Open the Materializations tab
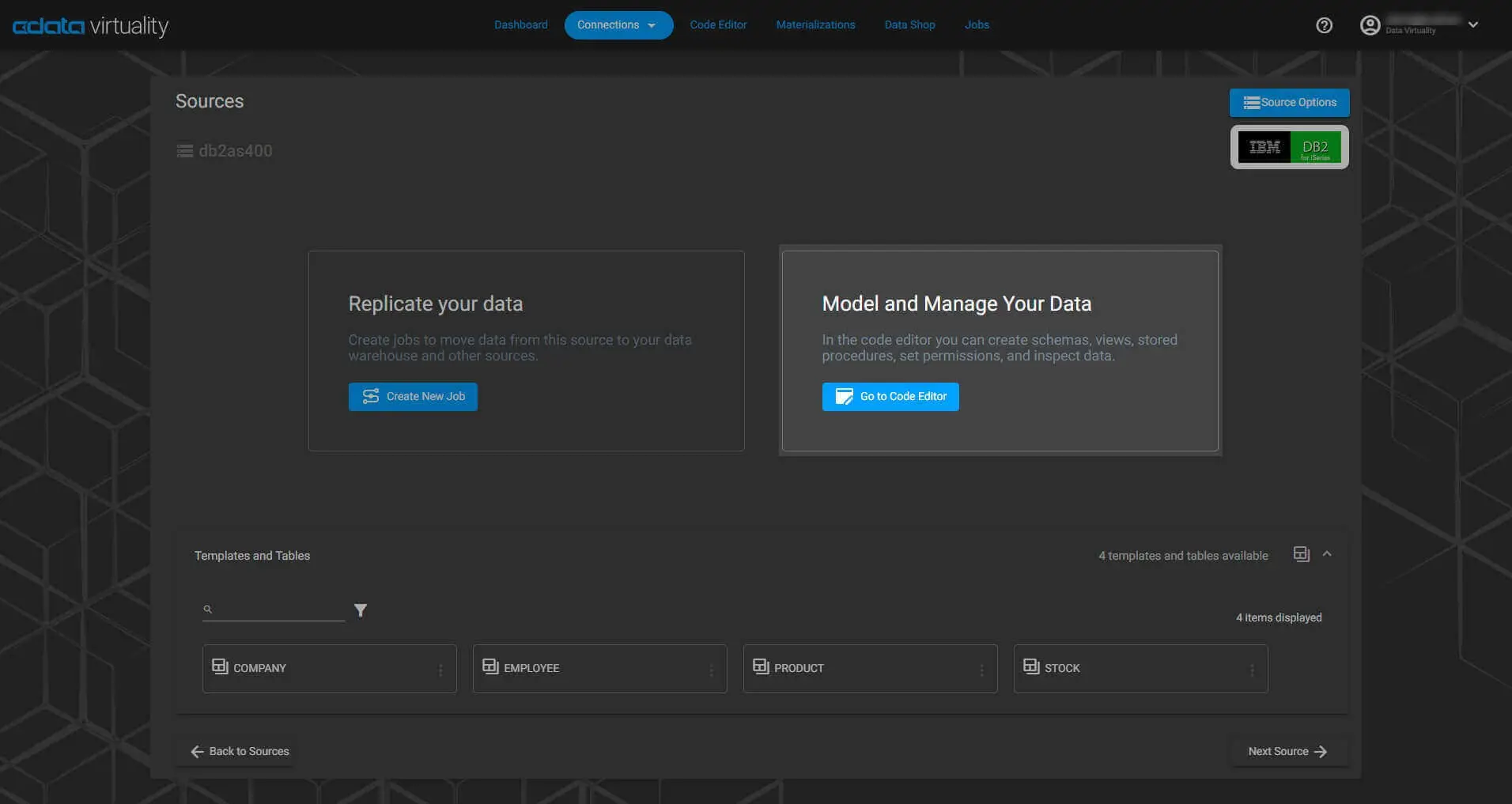The width and height of the screenshot is (1512, 804). pyautogui.click(x=815, y=25)
